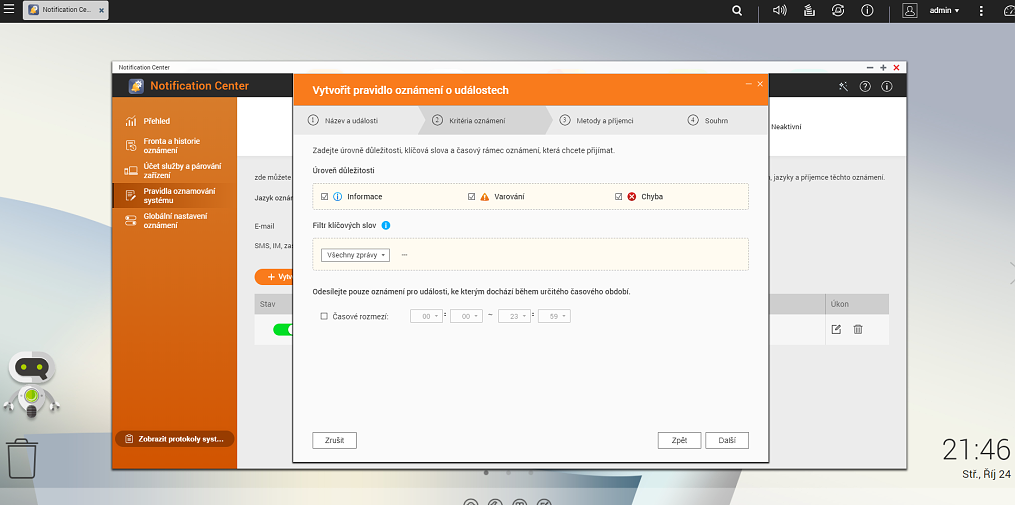Open the Notification Center about info icon
This screenshot has height=505, width=1015.
click(887, 86)
